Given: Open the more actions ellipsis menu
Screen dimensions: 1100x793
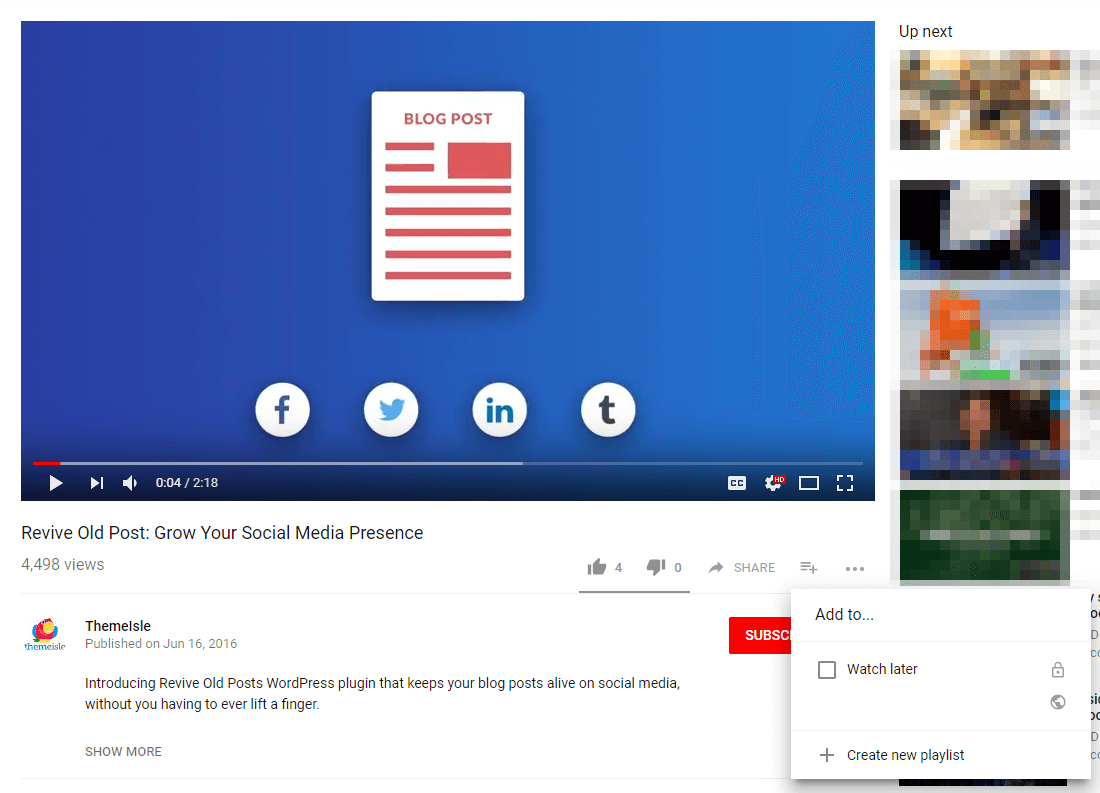Looking at the screenshot, I should (x=854, y=568).
